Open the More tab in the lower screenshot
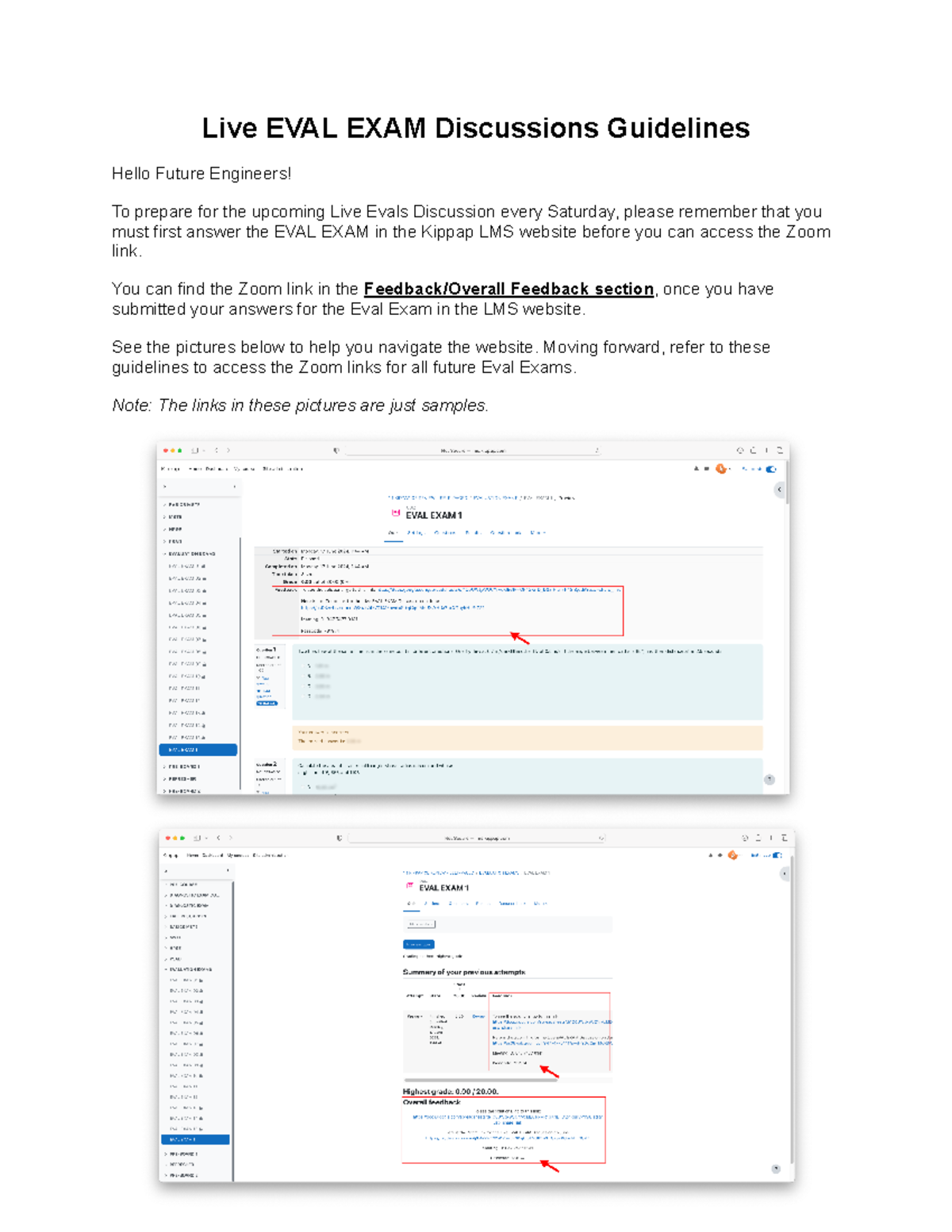Screen dimensions: 952x1232 click(541, 904)
